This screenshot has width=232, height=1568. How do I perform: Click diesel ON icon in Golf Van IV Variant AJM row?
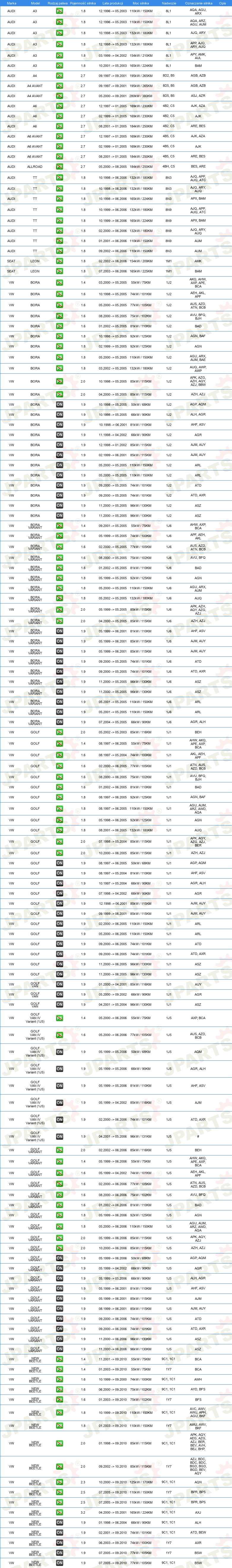point(60,1102)
